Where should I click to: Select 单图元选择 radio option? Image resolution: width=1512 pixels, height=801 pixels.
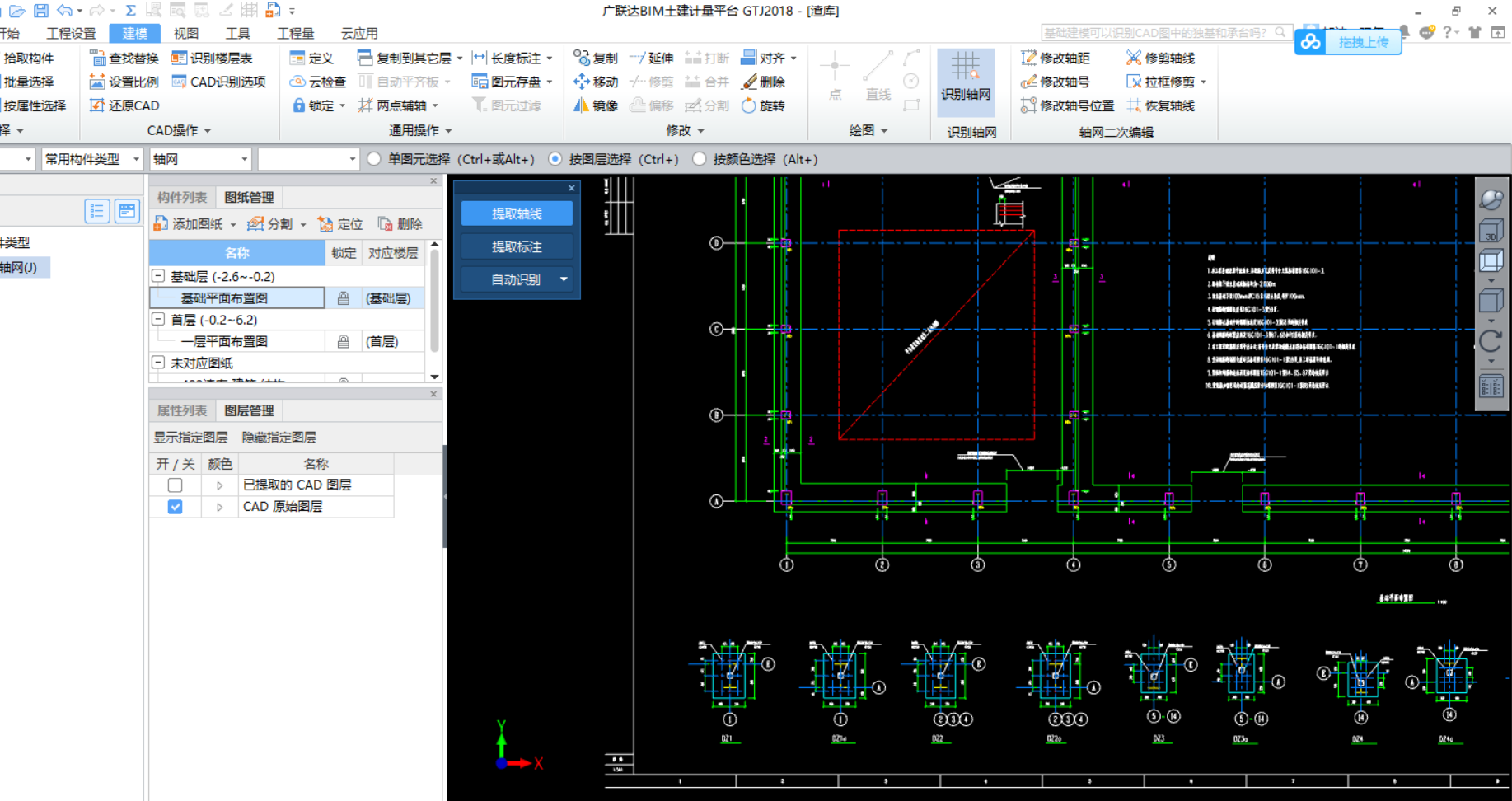click(374, 159)
